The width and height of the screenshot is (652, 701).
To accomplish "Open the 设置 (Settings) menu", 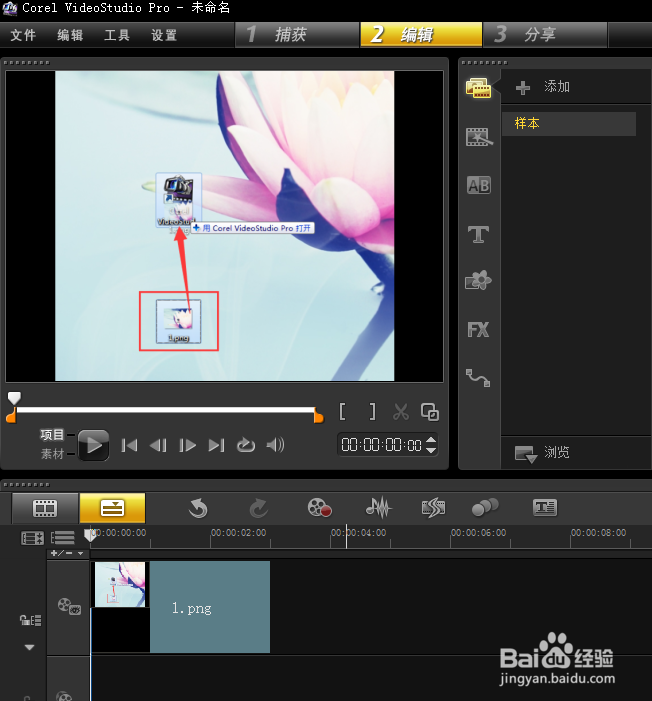I will pos(164,35).
